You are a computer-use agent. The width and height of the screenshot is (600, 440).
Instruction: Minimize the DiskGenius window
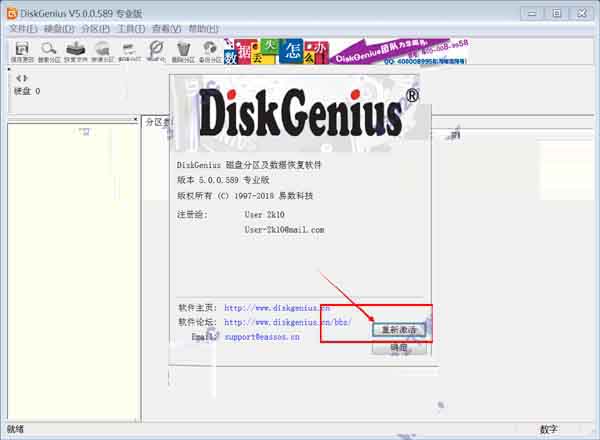click(532, 13)
